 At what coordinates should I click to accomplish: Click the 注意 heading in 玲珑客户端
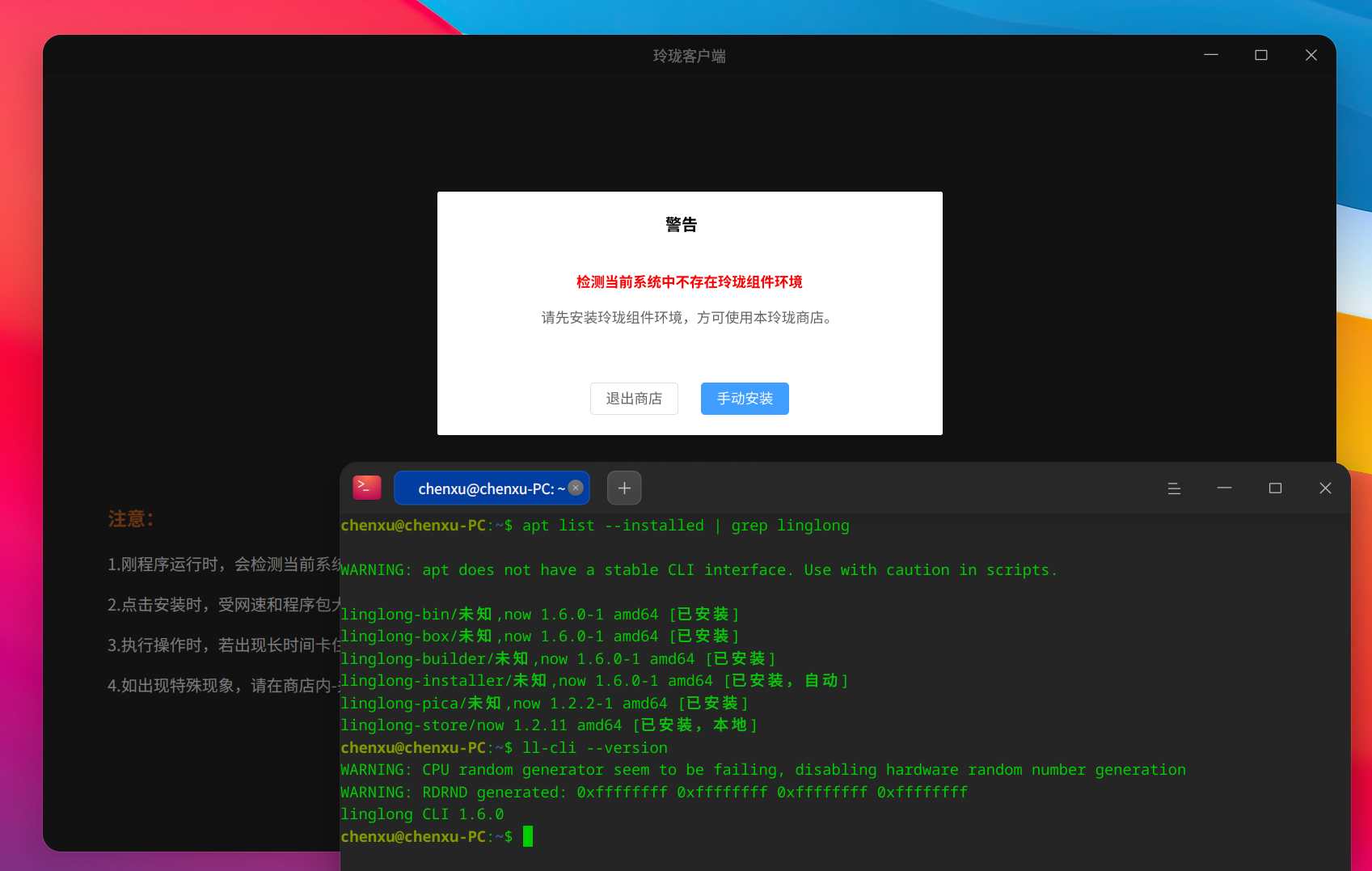click(x=131, y=518)
